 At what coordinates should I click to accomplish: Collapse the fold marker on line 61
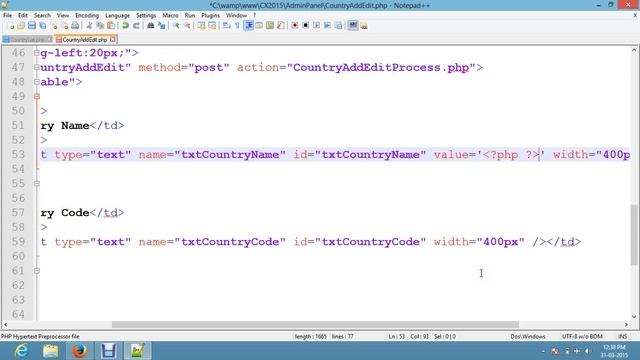[x=37, y=271]
